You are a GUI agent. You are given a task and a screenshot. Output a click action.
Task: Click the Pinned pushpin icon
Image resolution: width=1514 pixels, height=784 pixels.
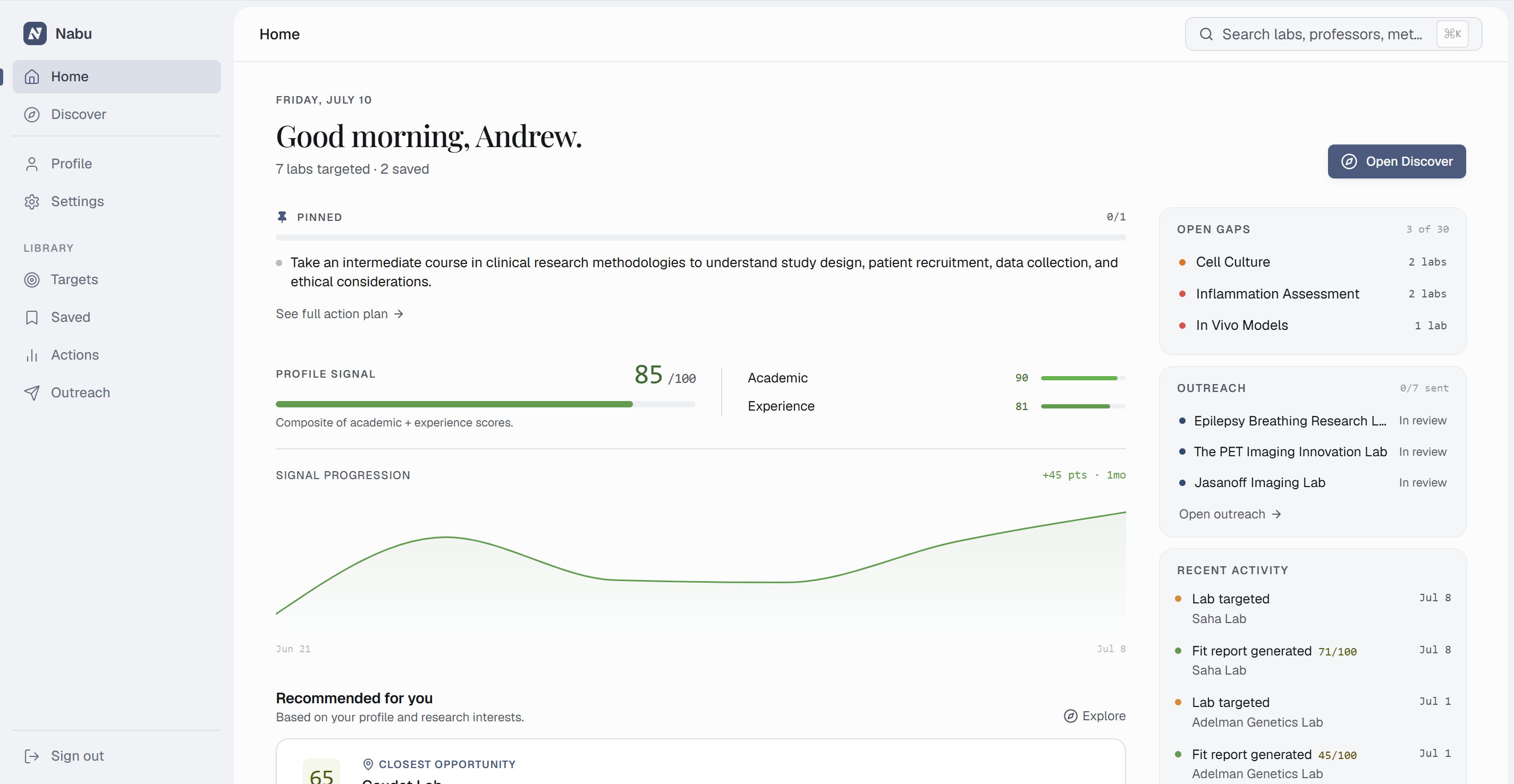(x=282, y=217)
